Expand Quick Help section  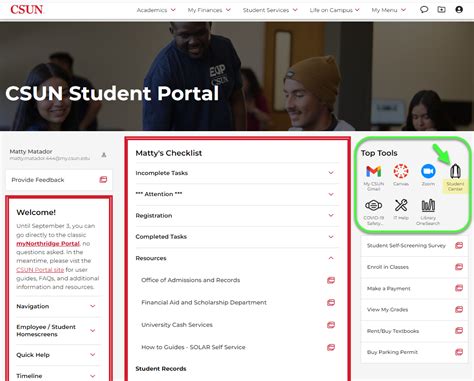[x=57, y=355]
